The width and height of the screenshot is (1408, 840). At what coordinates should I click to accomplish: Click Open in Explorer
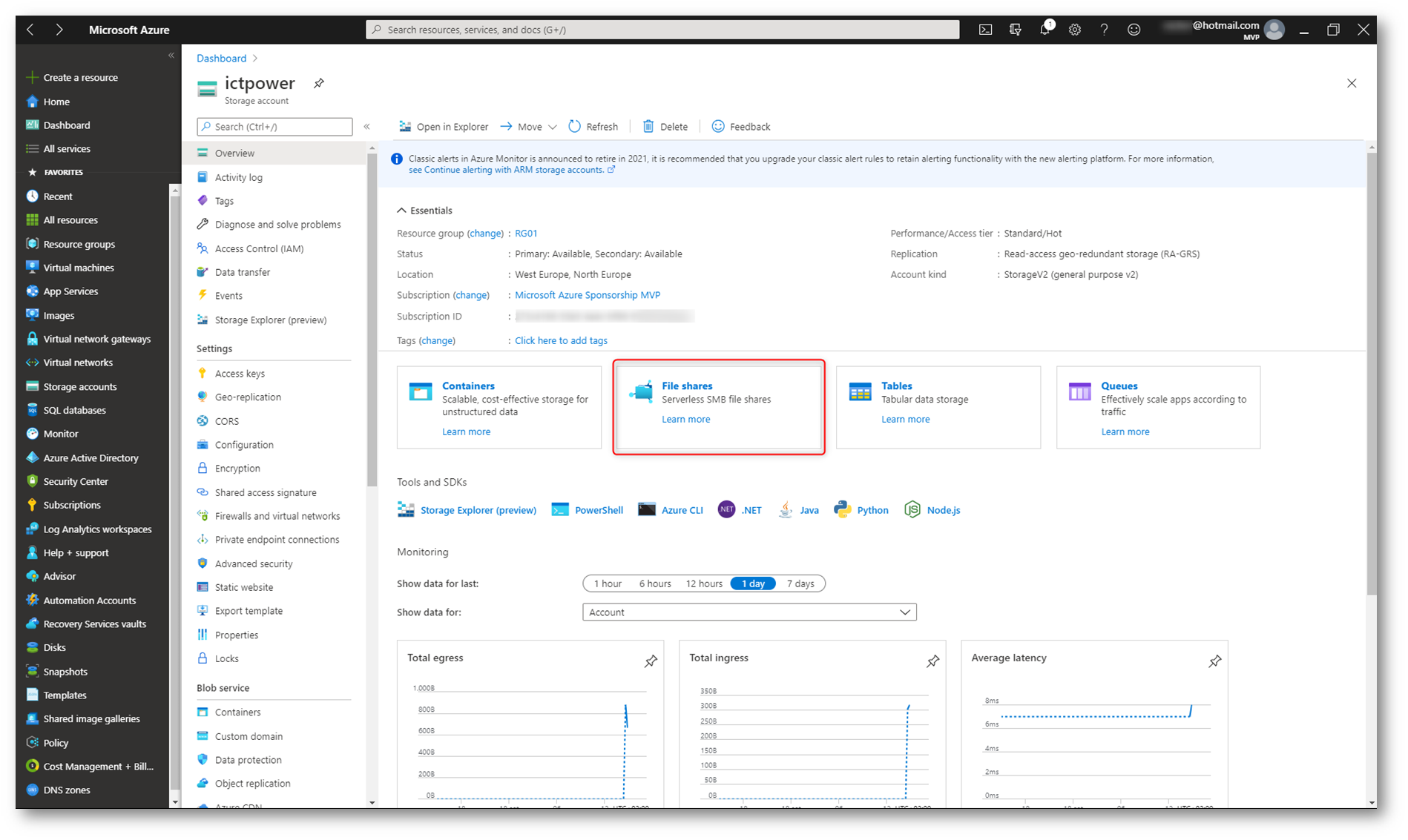[444, 127]
